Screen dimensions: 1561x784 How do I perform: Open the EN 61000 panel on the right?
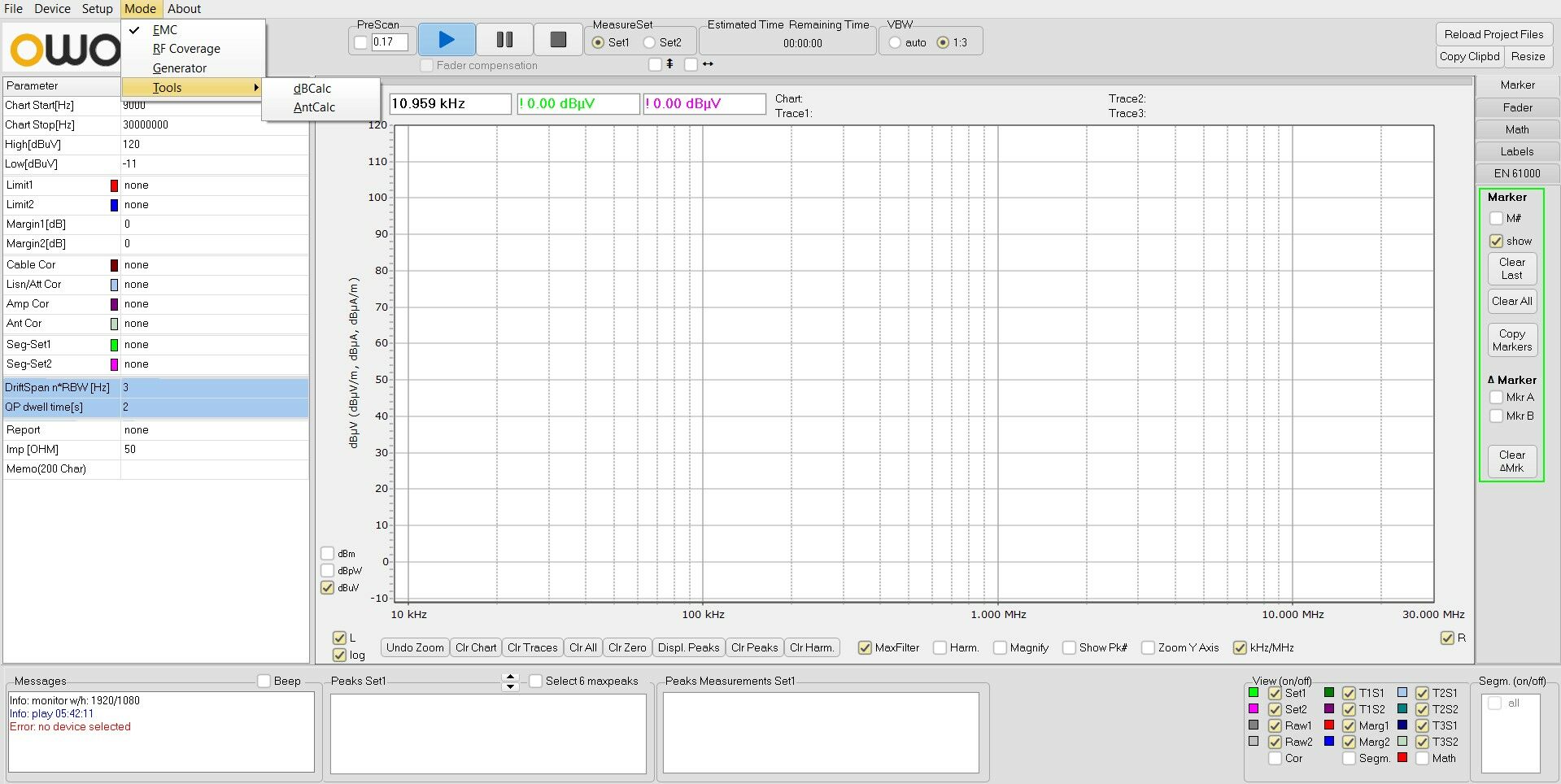point(1516,173)
